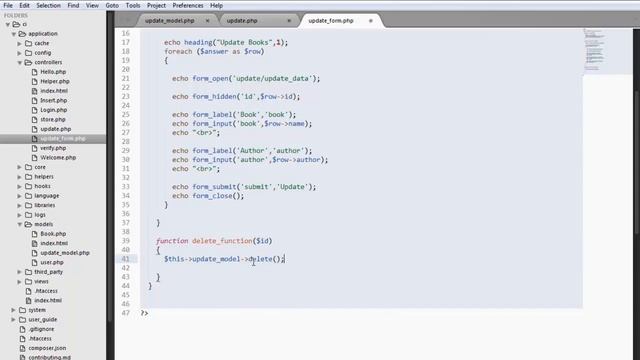Expand the views folder
The image size is (640, 360).
(20, 282)
